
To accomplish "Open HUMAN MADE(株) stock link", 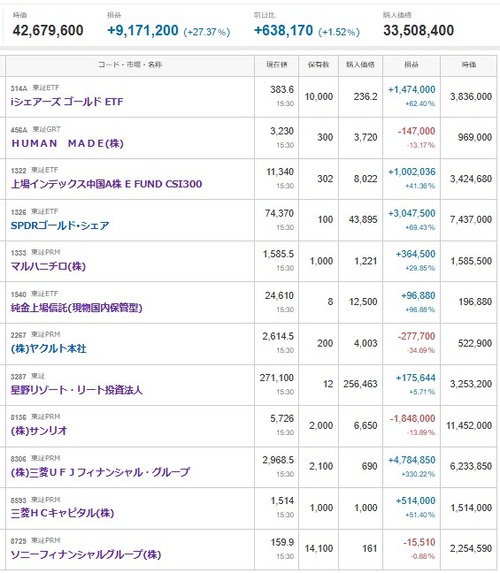I will (67, 143).
